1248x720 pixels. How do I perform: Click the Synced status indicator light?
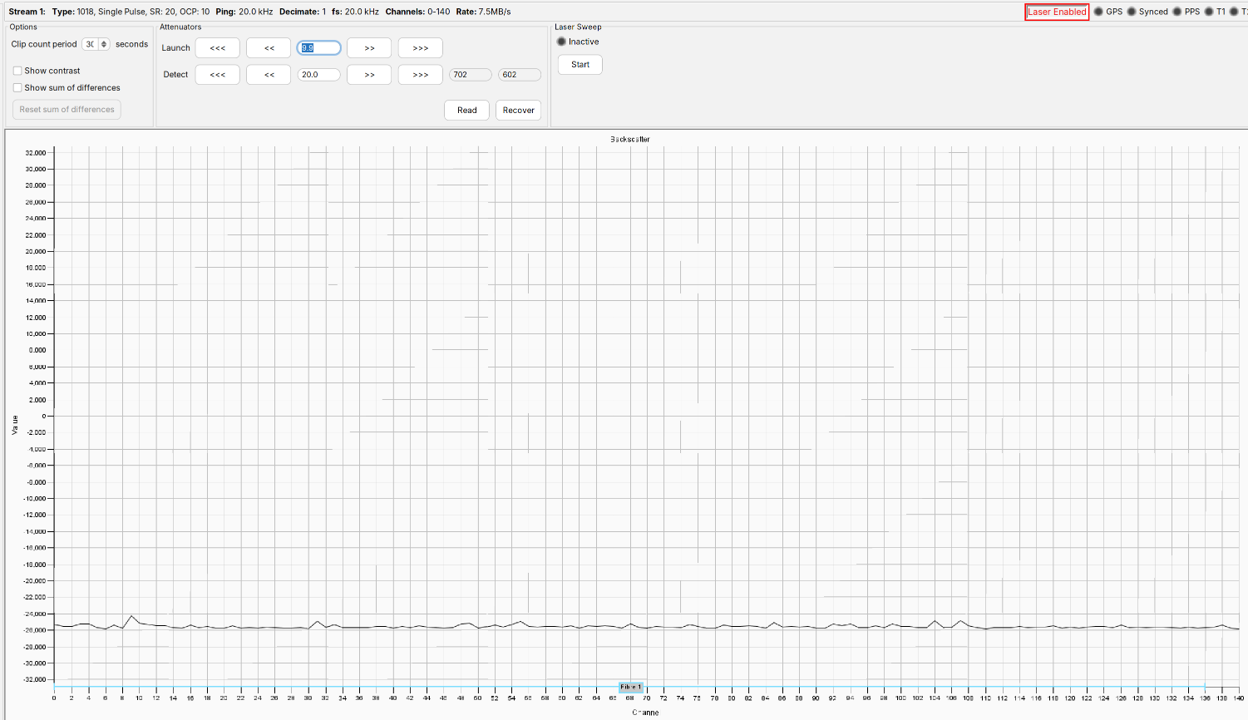tap(1132, 12)
